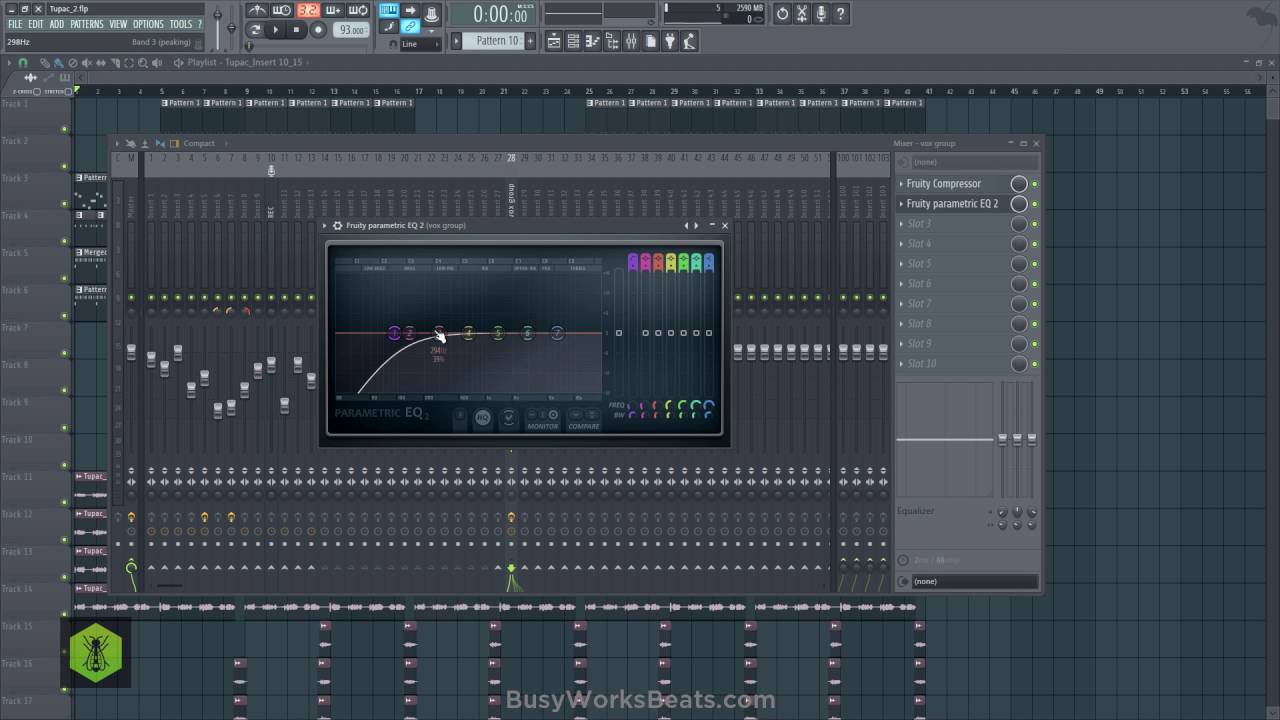Open the FILE menu

(15, 24)
